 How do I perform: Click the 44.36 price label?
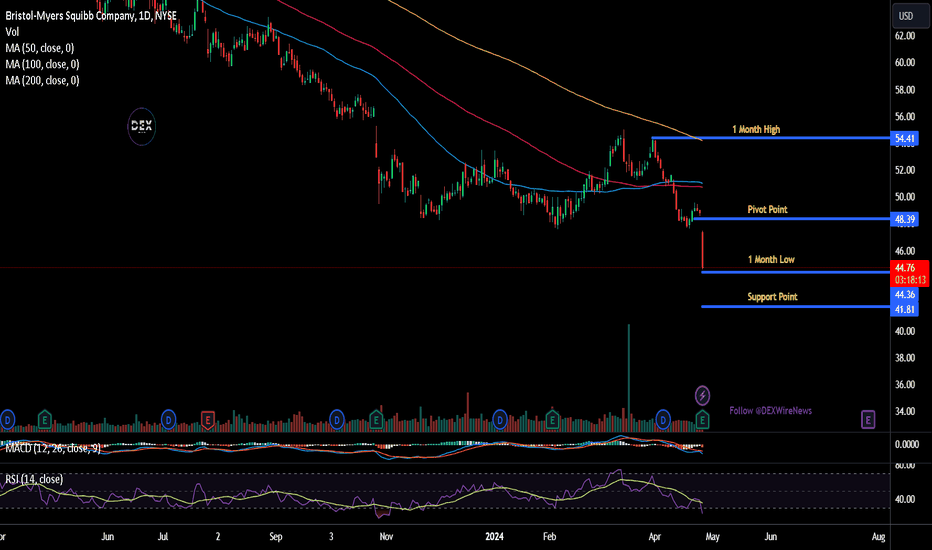click(905, 294)
